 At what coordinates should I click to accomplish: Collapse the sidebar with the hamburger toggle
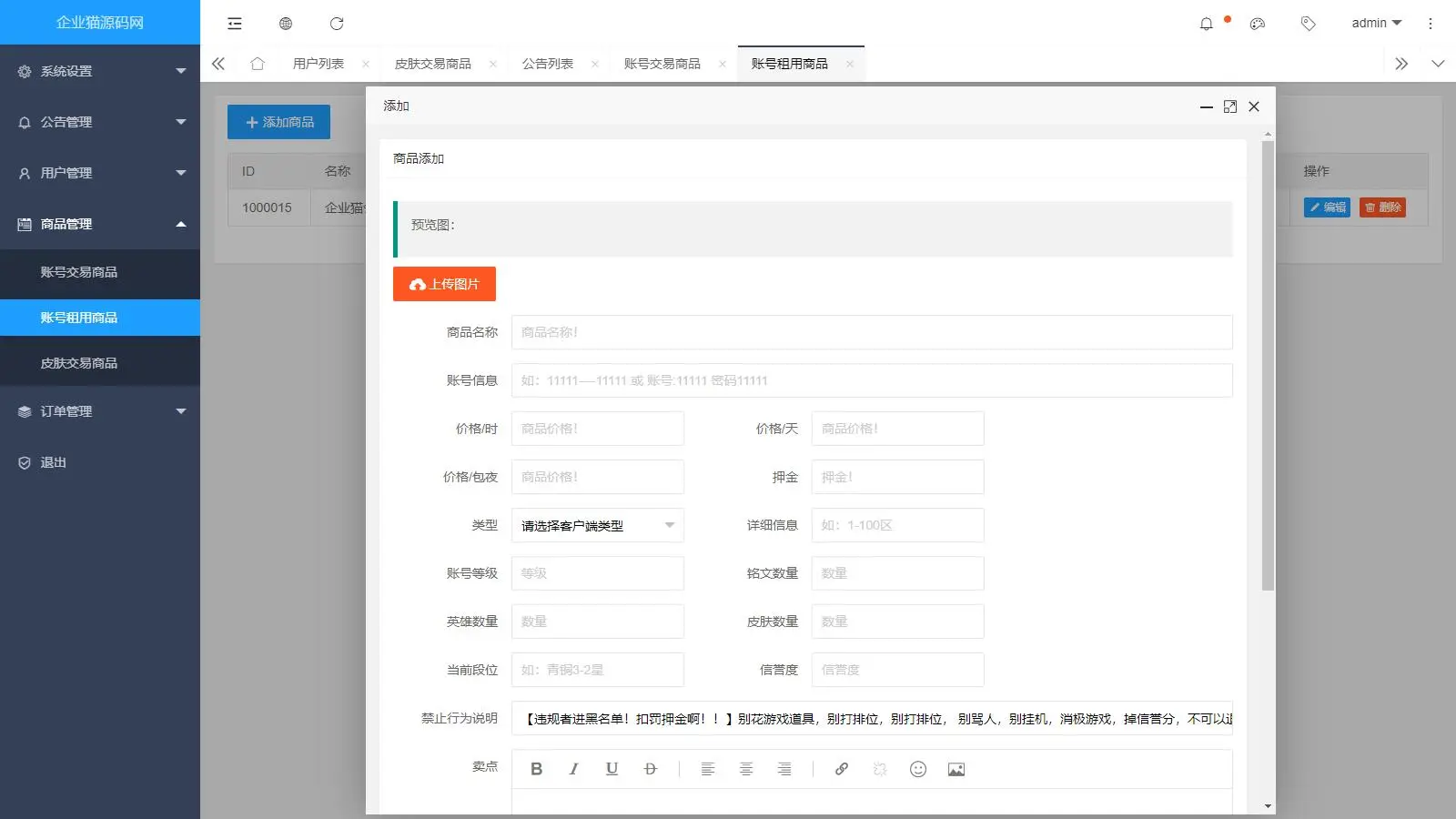pyautogui.click(x=234, y=24)
